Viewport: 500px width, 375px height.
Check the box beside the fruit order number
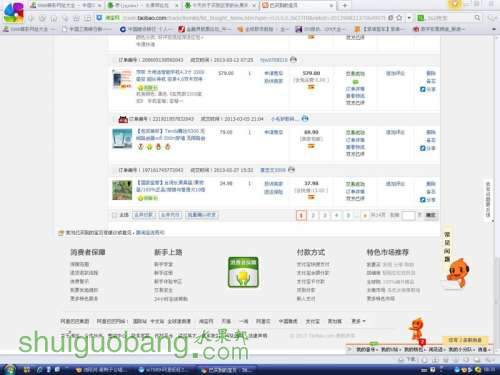(114, 170)
